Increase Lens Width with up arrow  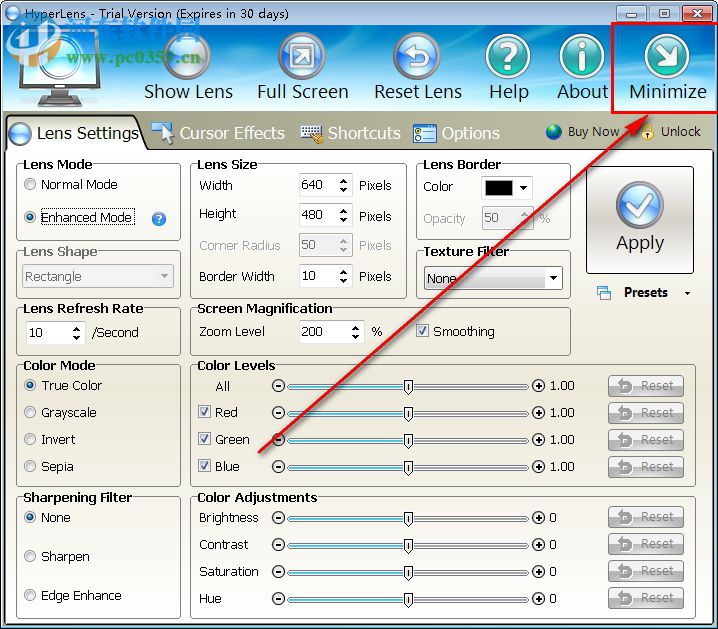click(343, 181)
